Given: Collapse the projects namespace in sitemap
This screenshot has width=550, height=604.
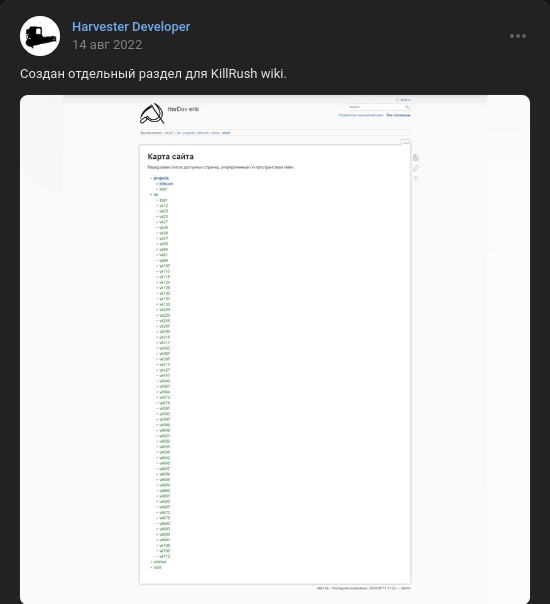Looking at the screenshot, I should [161, 178].
